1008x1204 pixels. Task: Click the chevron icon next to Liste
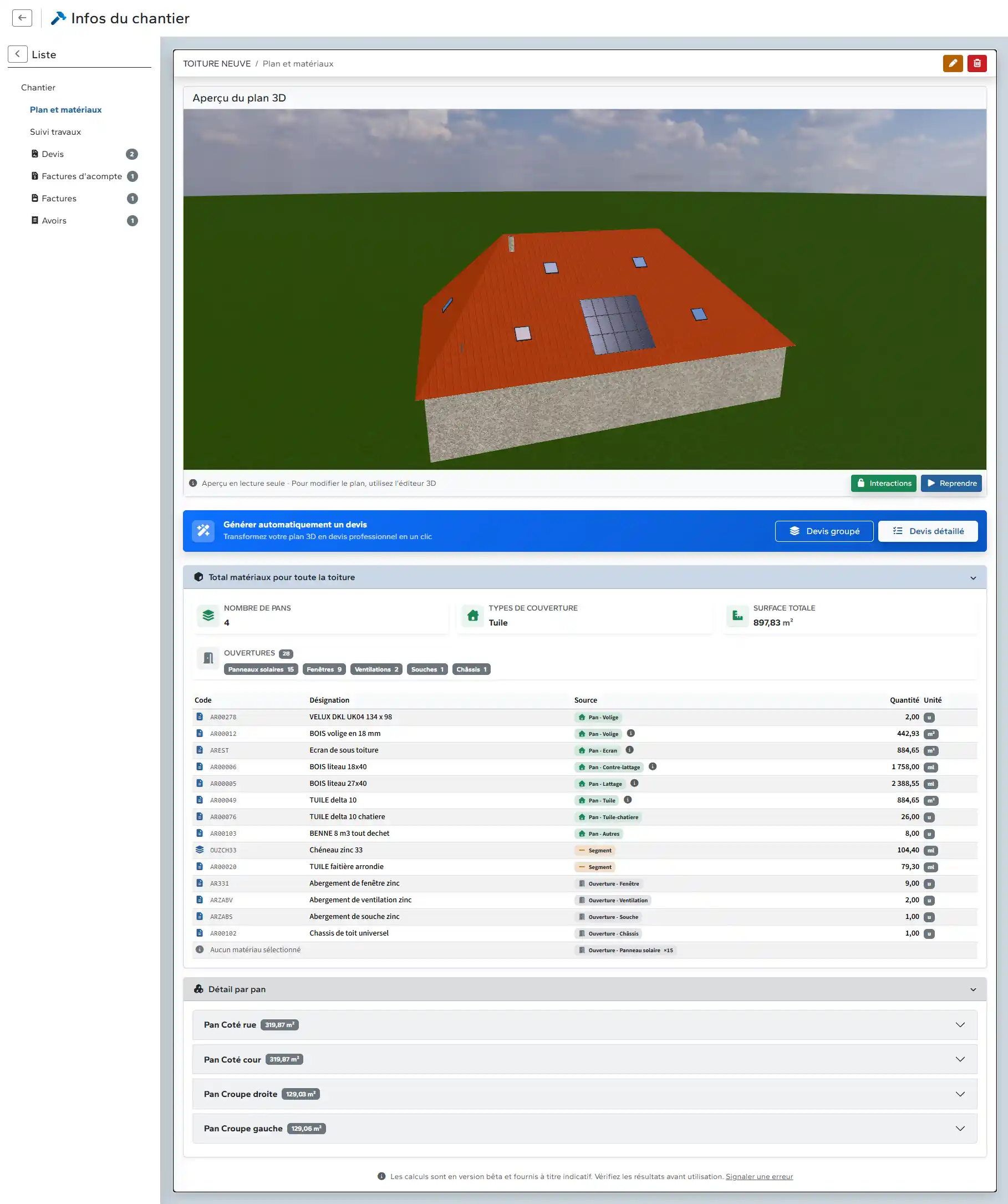(x=17, y=54)
